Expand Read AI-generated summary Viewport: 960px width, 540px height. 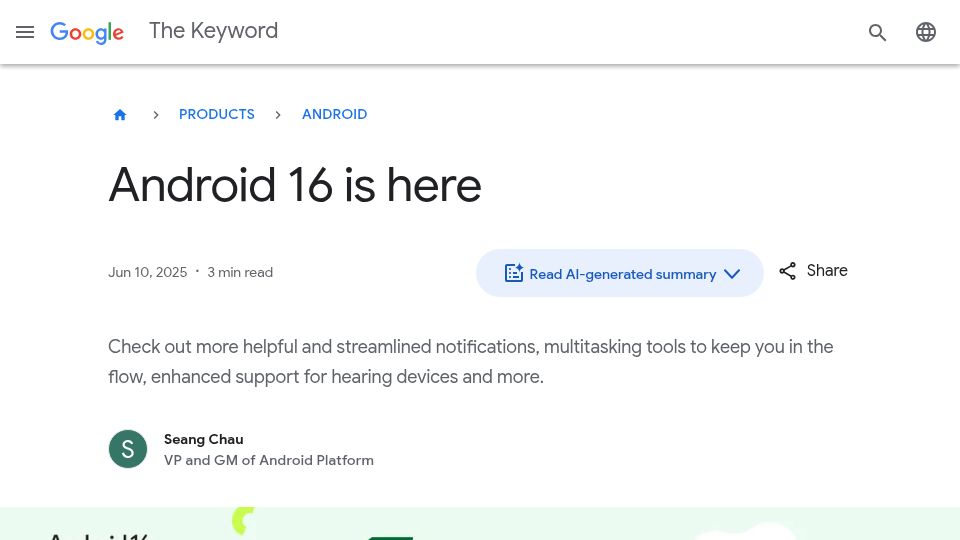620,273
